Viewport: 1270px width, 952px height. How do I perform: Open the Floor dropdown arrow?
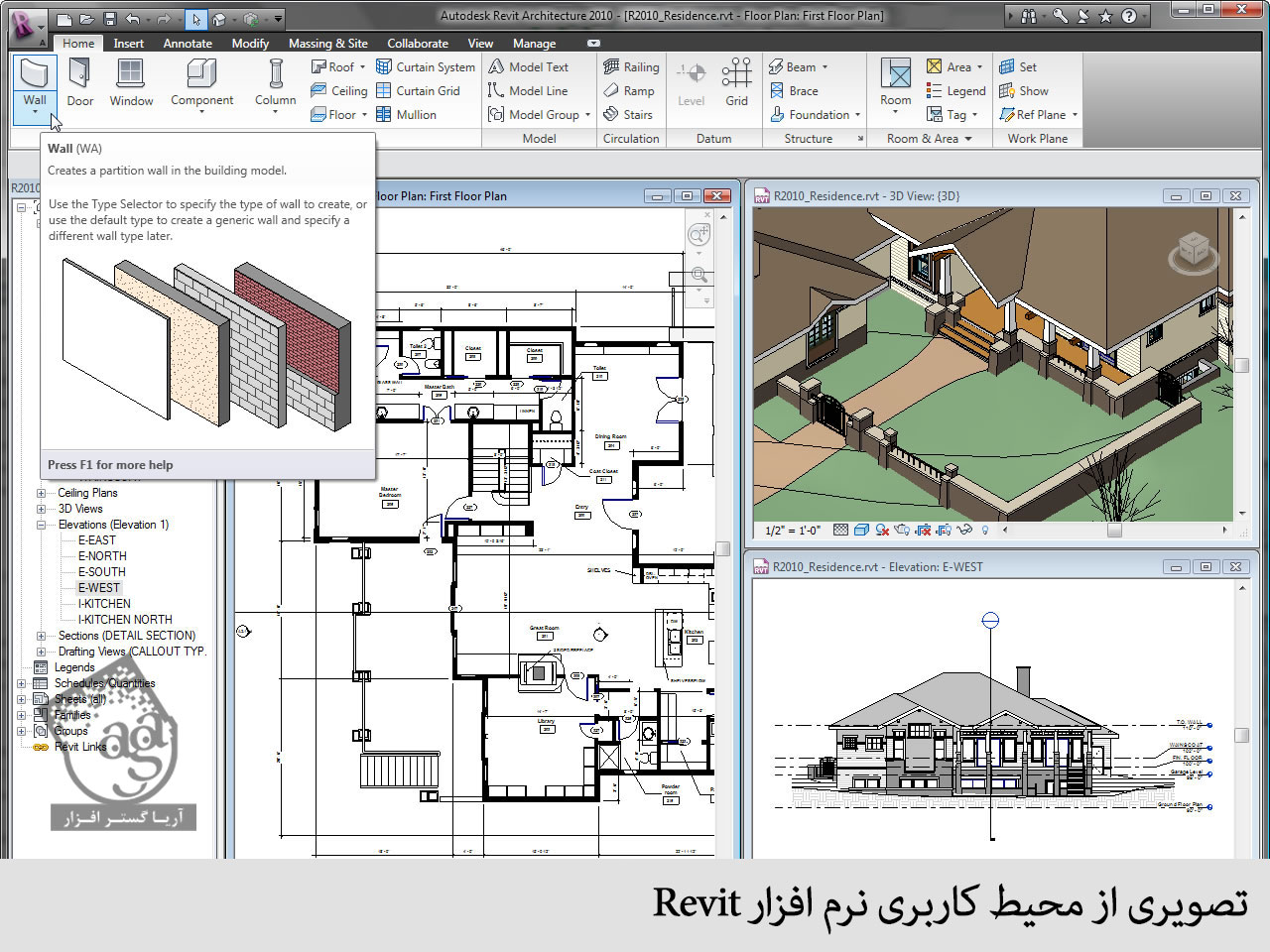[364, 114]
